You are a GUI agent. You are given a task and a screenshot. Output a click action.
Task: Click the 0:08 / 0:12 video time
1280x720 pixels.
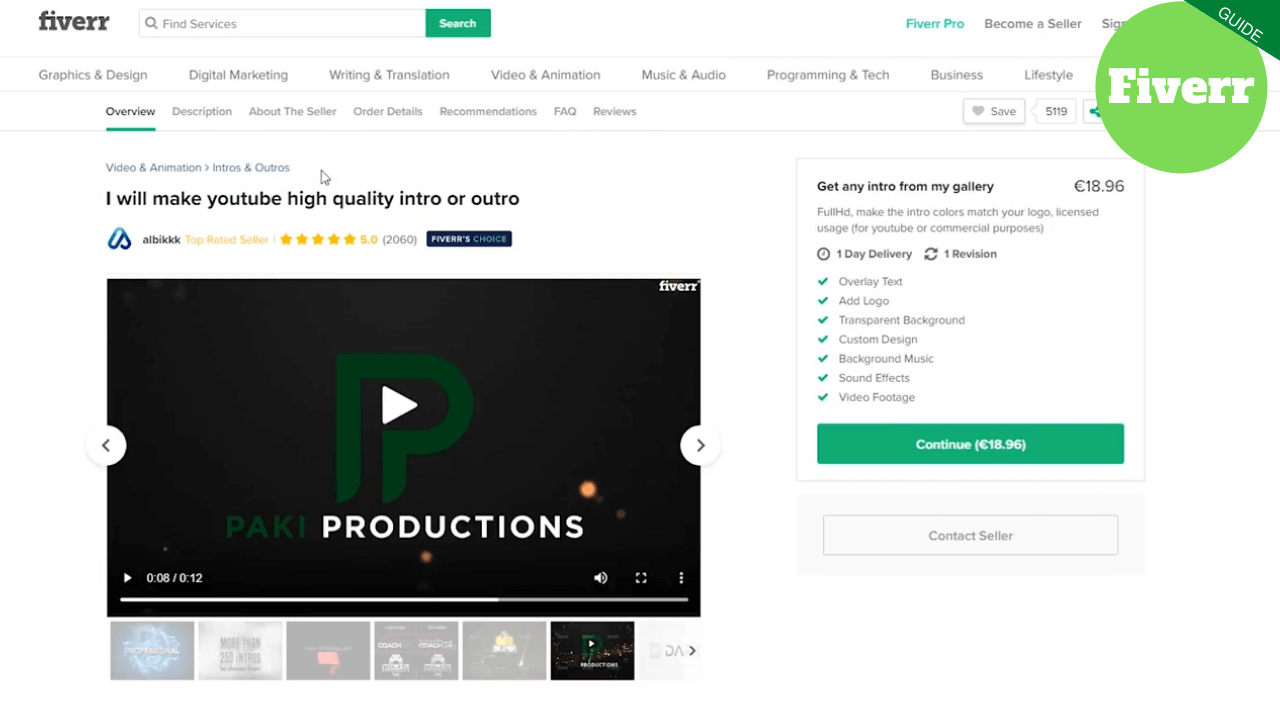point(175,578)
